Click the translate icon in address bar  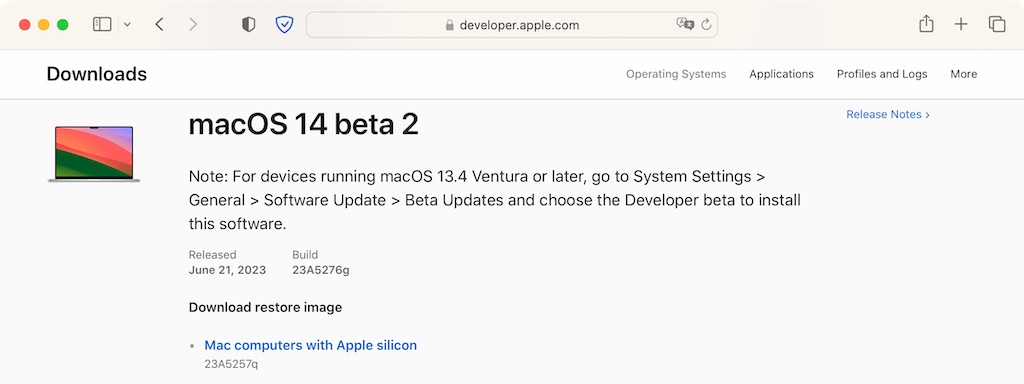coord(685,24)
